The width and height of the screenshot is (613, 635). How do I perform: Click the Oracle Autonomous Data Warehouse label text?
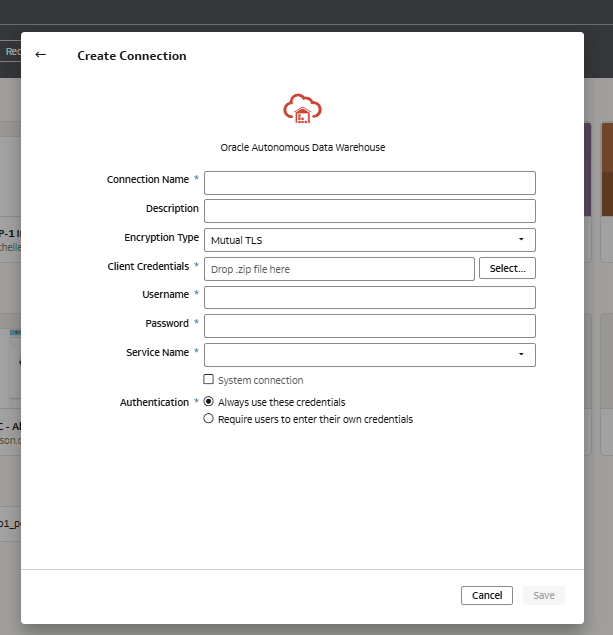[x=302, y=147]
